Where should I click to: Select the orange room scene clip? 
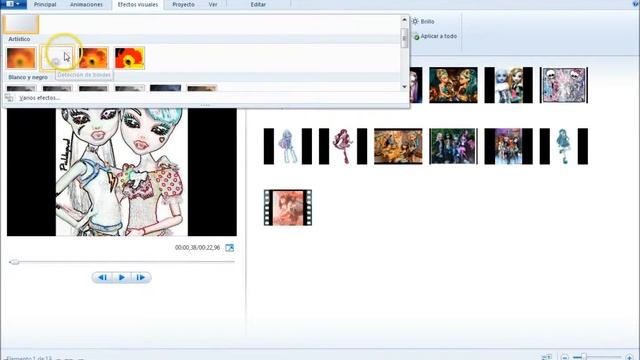pos(398,146)
